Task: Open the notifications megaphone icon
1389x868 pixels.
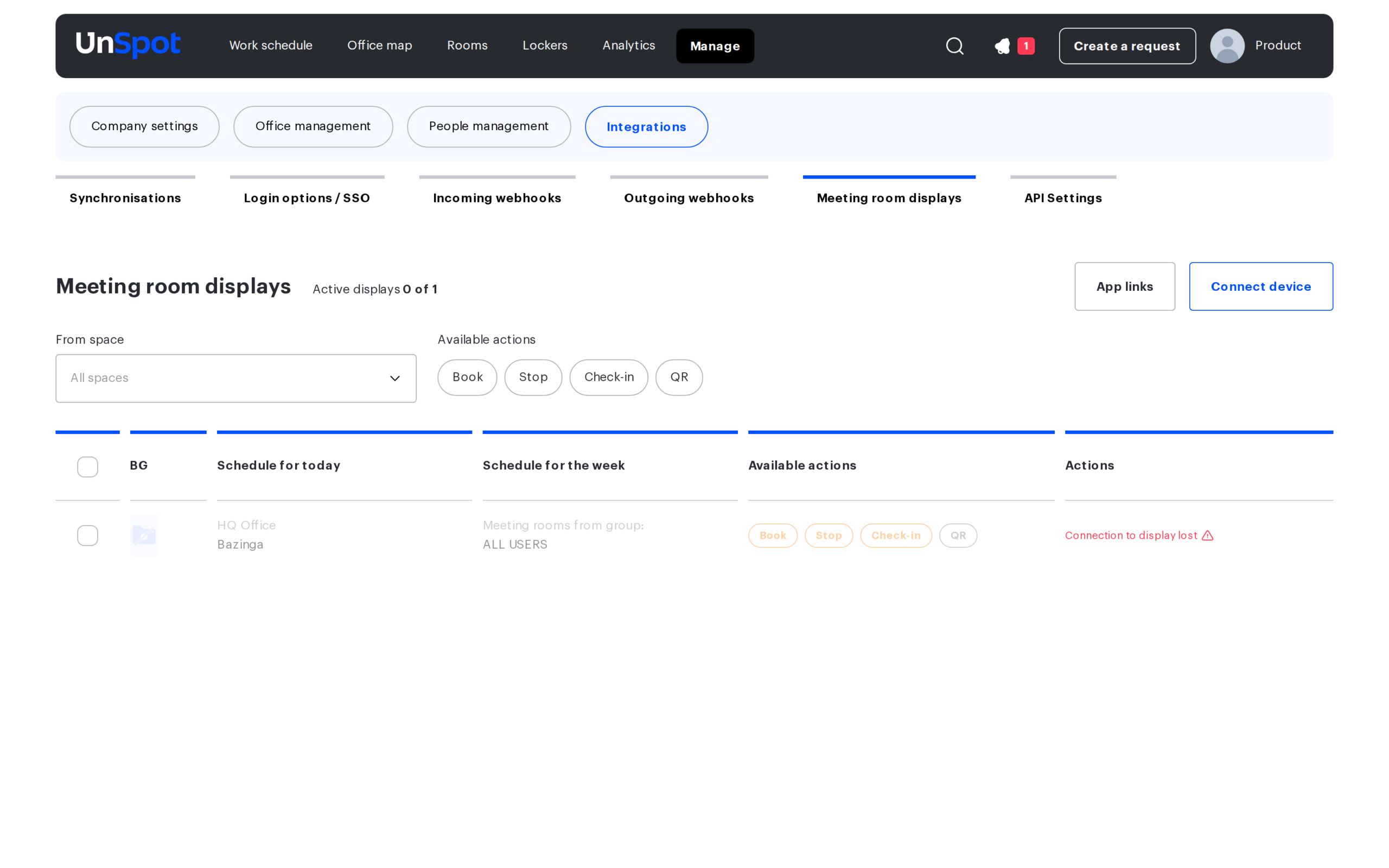Action: (1002, 46)
